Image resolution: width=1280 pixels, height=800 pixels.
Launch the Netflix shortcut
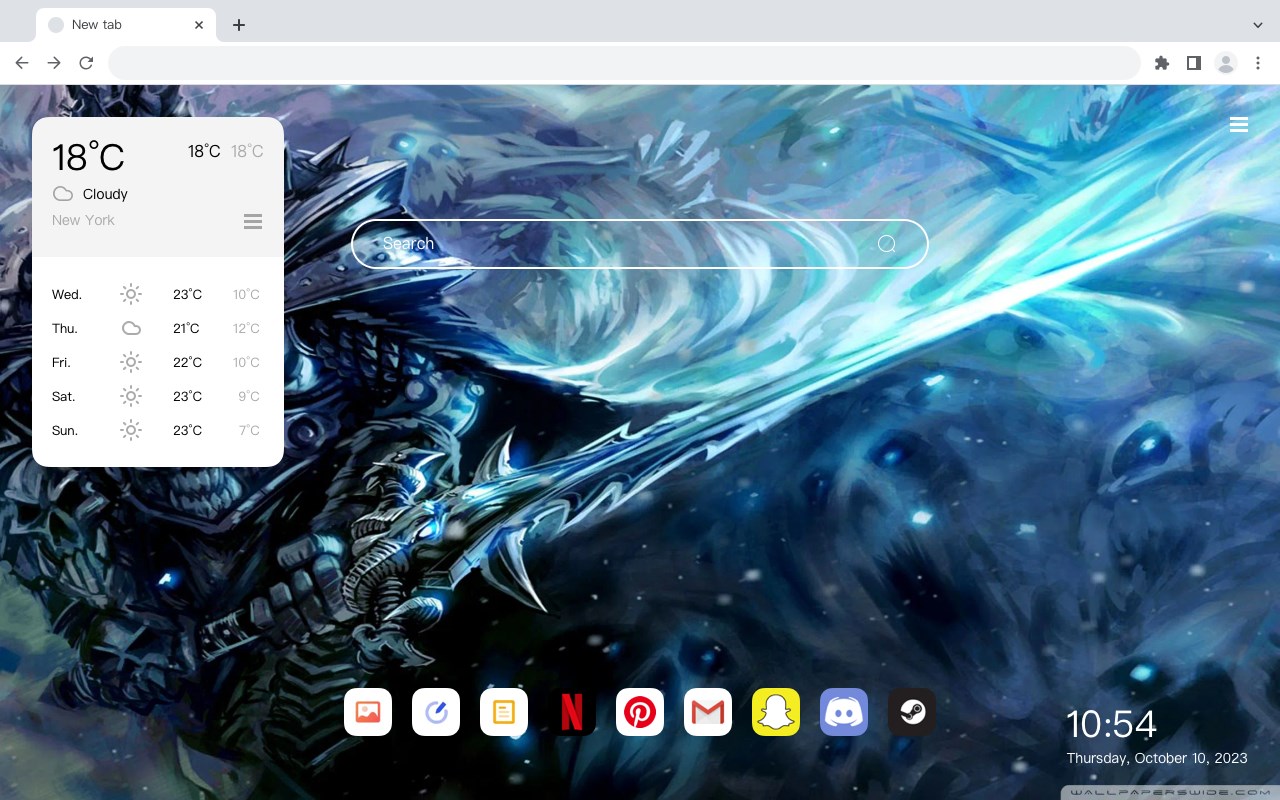[572, 712]
